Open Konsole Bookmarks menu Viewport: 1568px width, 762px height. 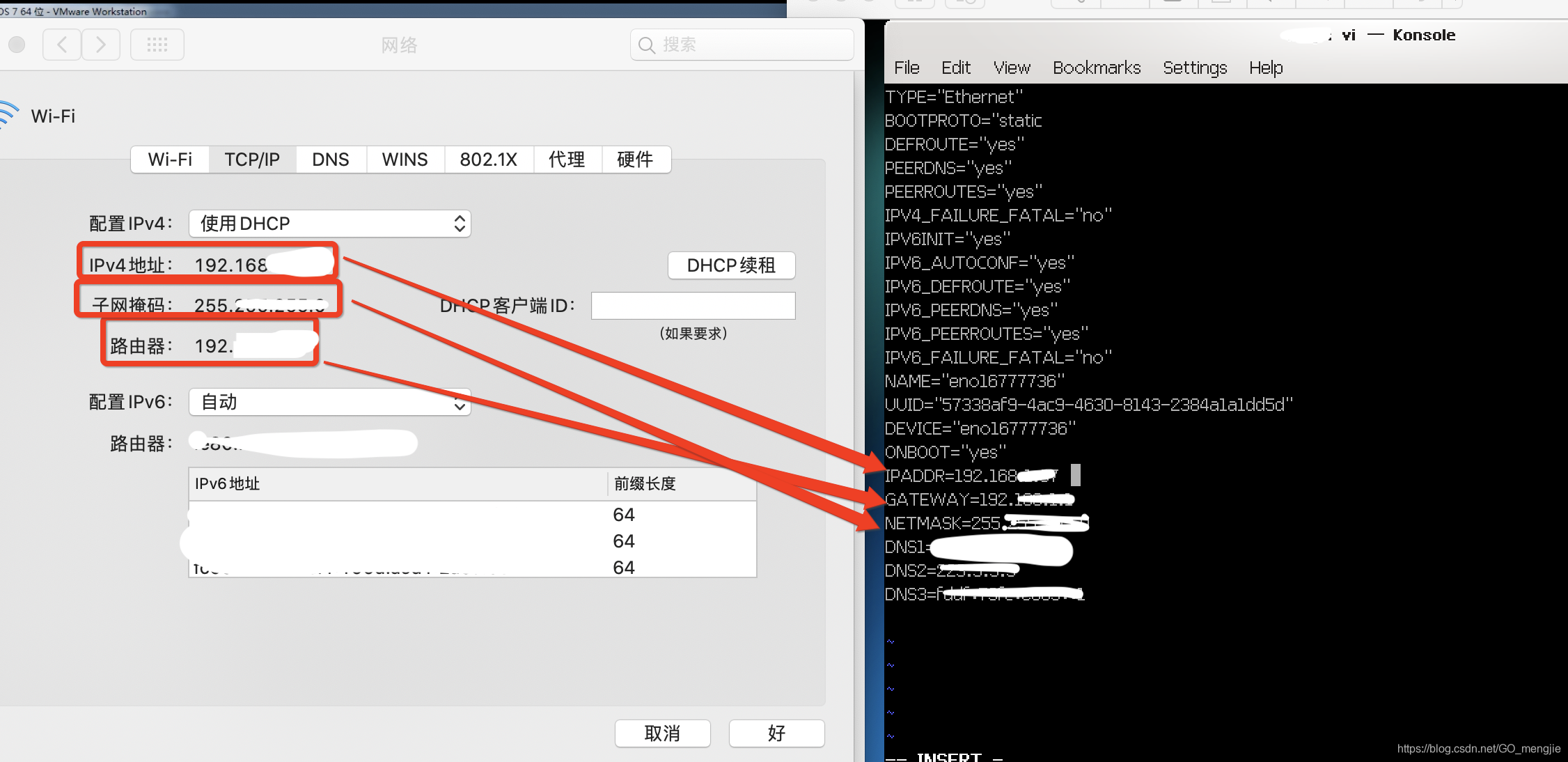[1097, 68]
